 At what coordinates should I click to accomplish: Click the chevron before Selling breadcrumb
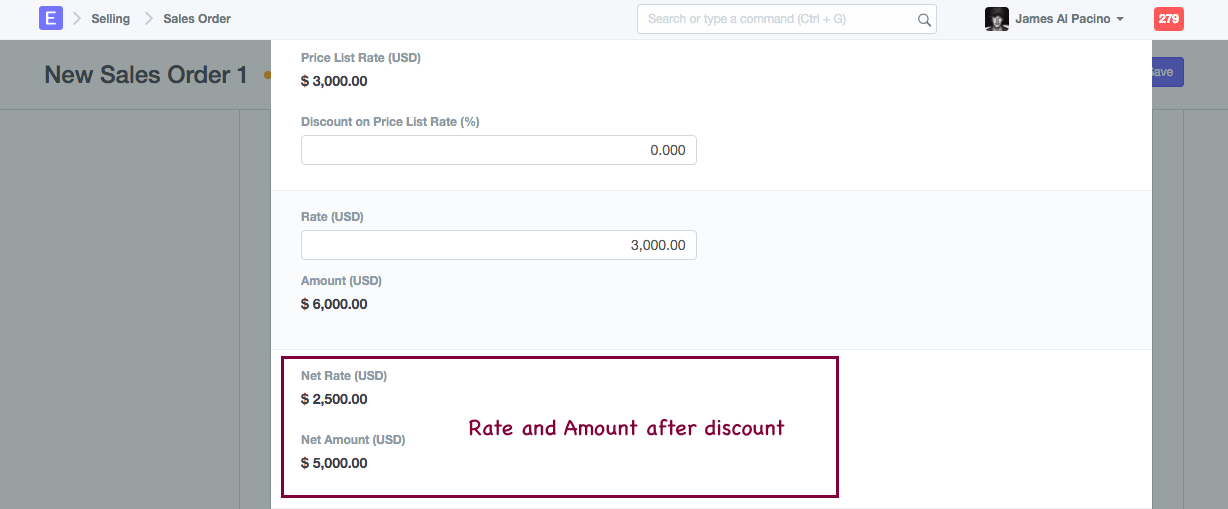point(77,19)
